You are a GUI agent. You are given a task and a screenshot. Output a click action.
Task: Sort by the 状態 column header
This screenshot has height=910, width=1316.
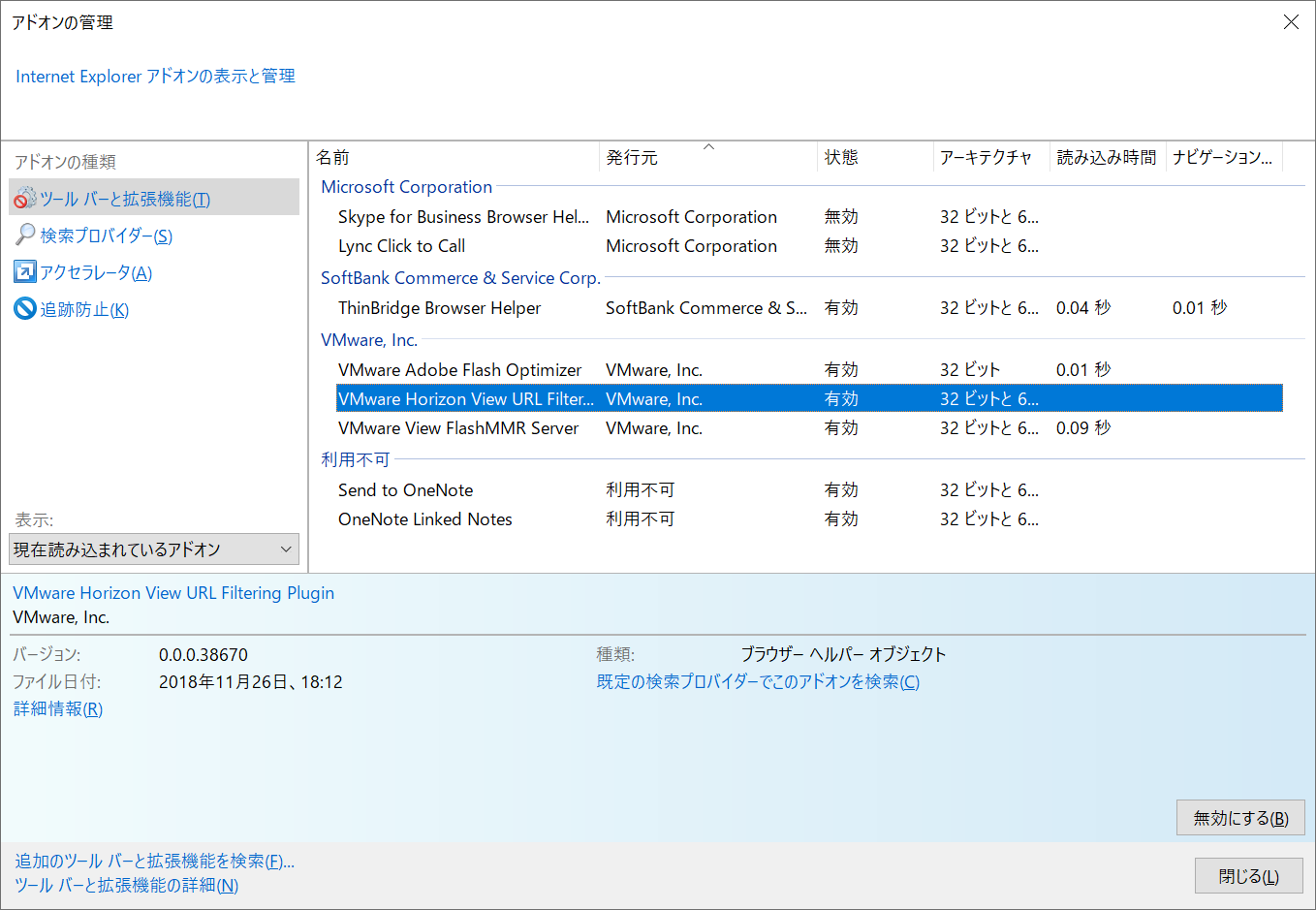click(875, 157)
